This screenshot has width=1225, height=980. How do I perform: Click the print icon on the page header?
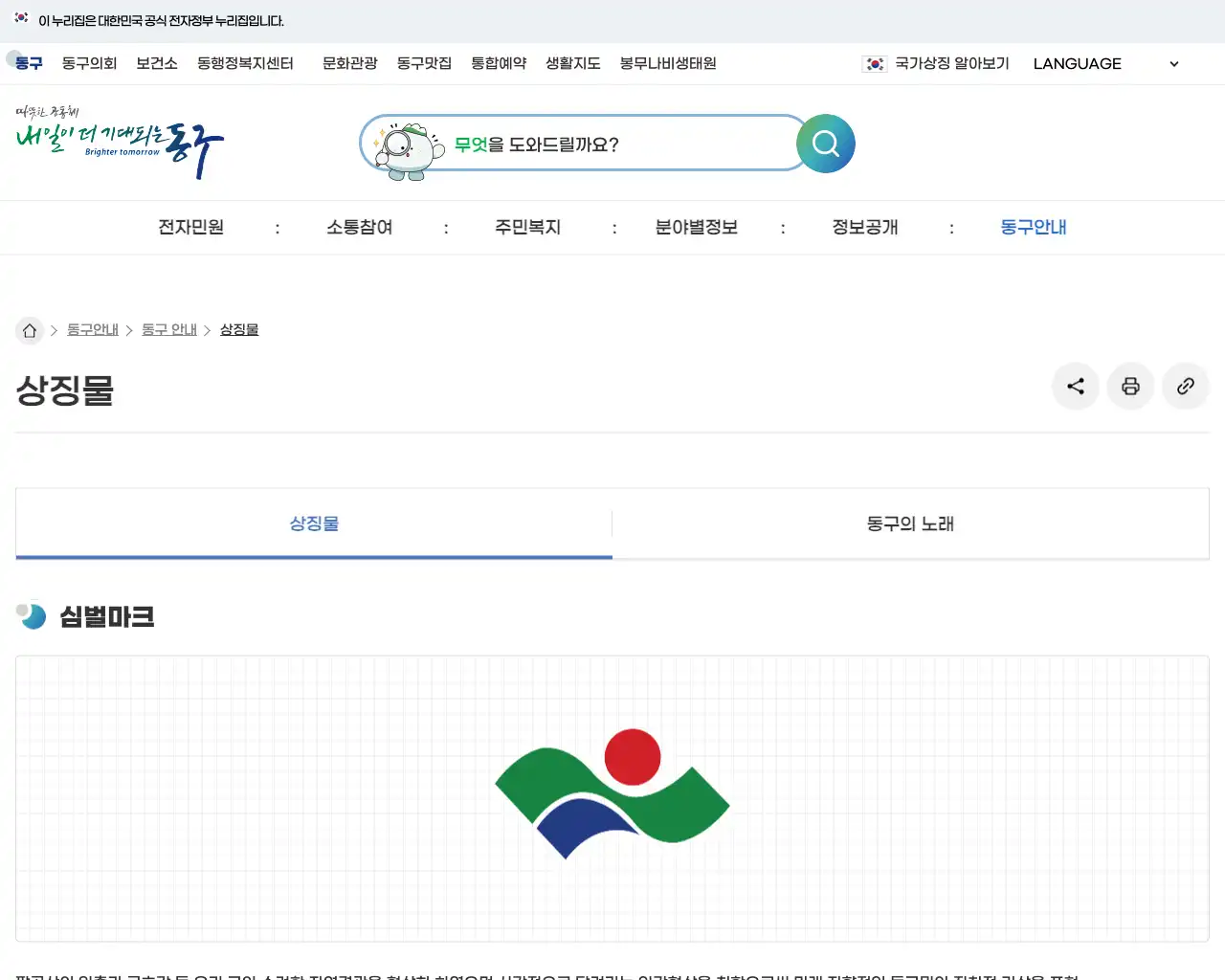pos(1130,386)
